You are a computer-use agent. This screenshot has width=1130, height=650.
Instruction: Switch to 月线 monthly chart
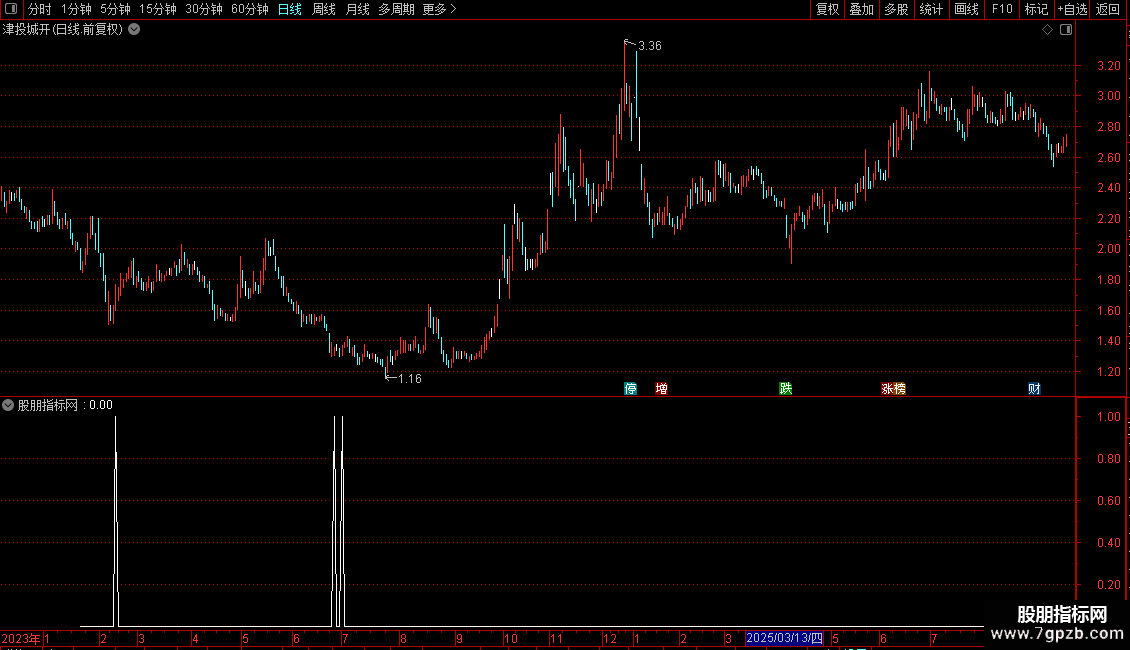click(357, 9)
